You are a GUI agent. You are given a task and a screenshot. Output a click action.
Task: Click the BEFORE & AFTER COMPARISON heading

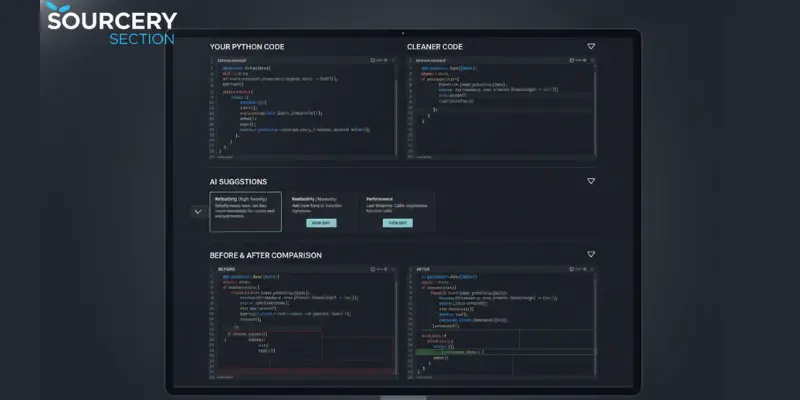[x=266, y=255]
